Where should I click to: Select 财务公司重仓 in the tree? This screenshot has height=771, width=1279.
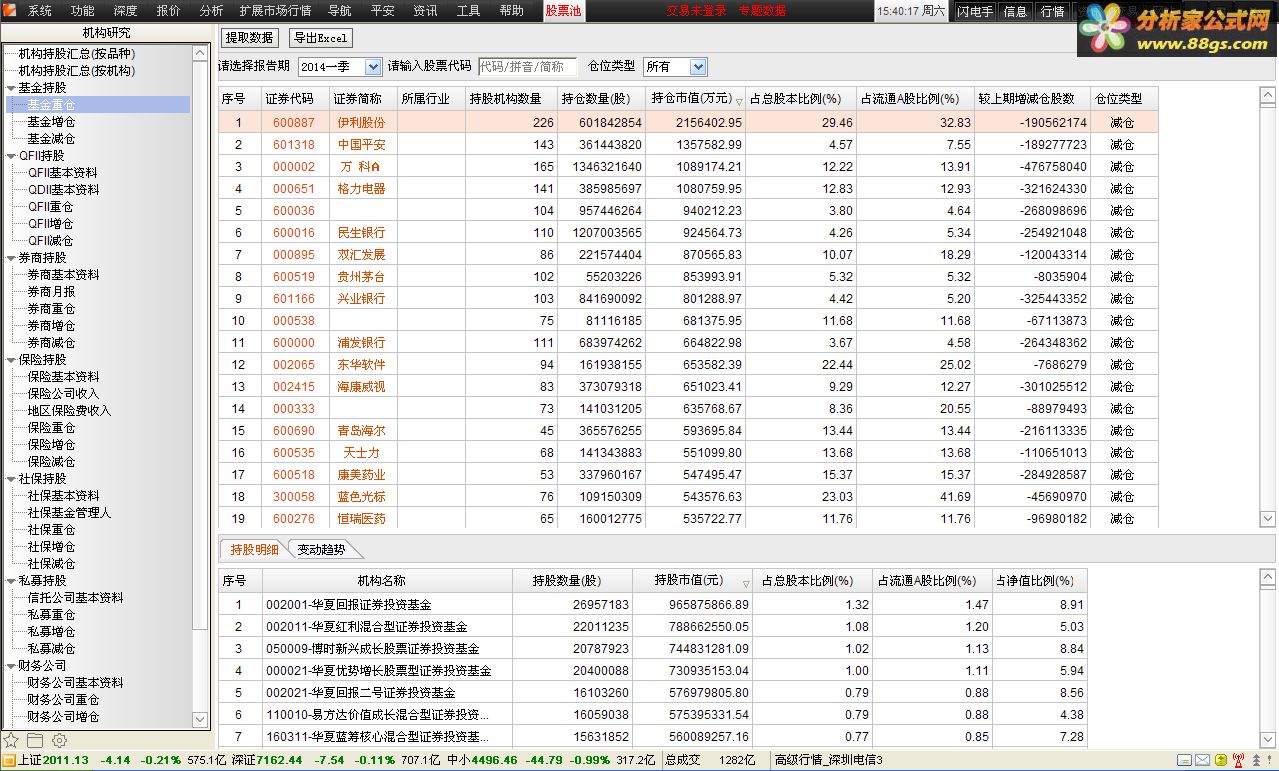coord(63,700)
